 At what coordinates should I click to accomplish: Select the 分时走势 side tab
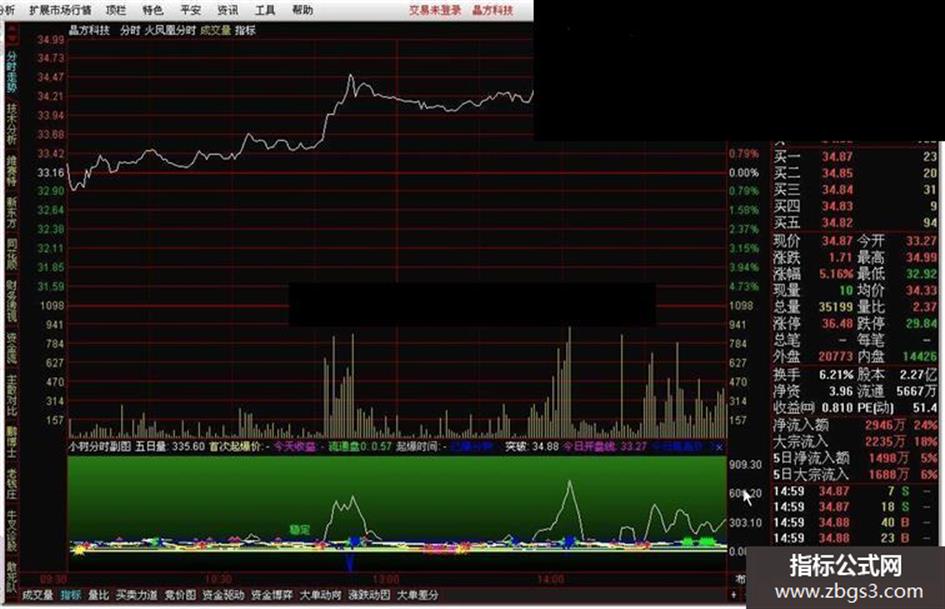(11, 72)
